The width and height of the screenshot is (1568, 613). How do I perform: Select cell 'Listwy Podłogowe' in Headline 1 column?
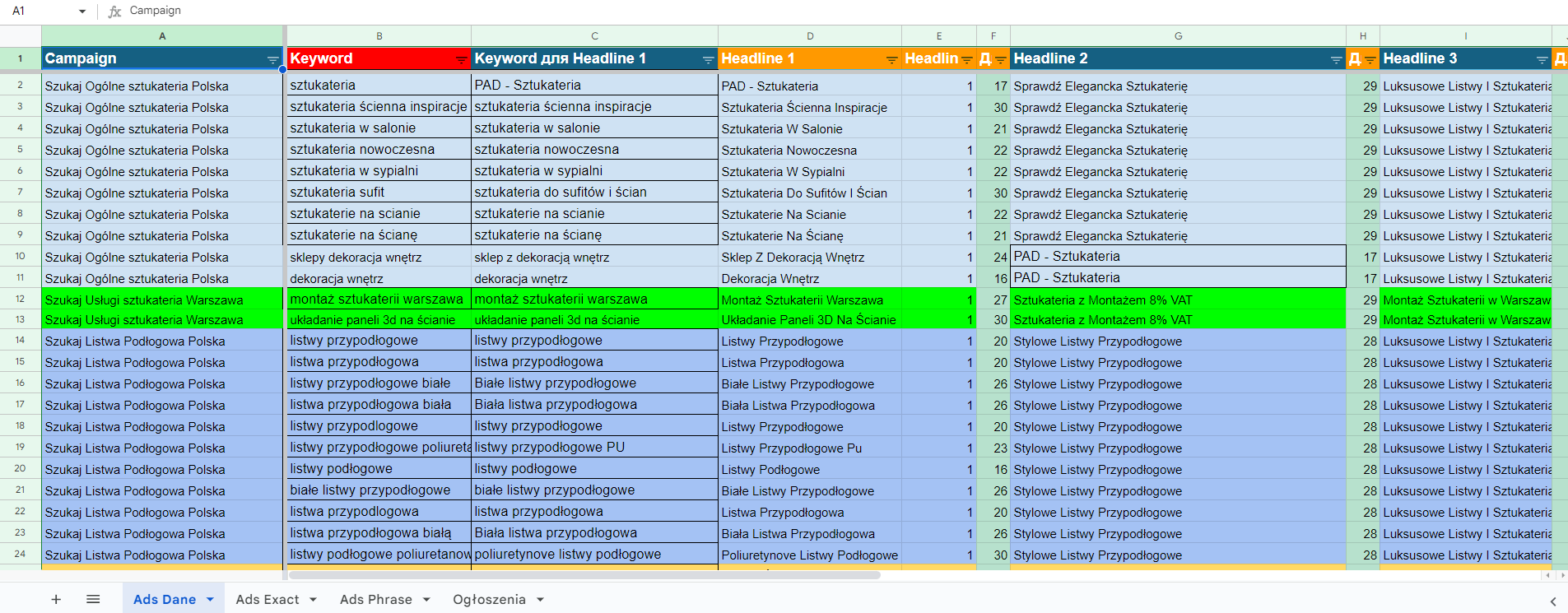coord(810,469)
